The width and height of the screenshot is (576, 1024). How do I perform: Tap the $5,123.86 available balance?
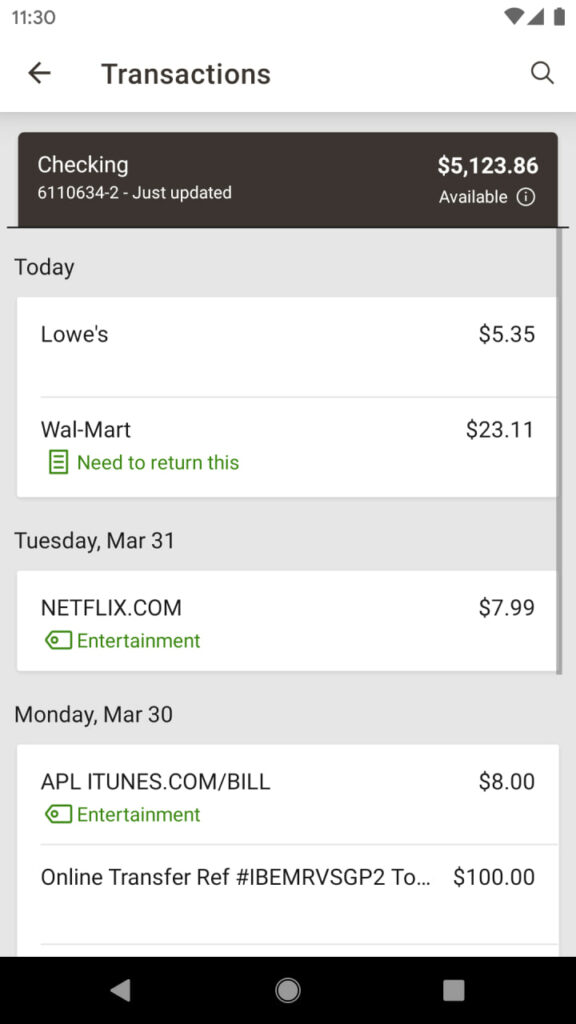coord(488,166)
